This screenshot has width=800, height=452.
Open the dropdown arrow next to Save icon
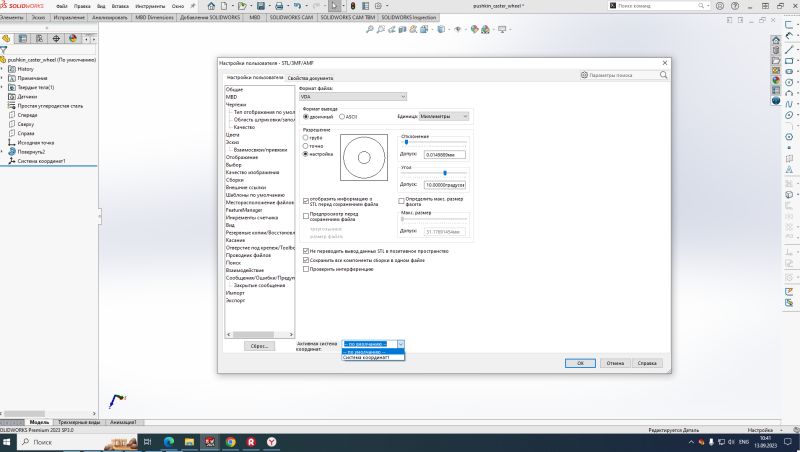pos(269,6)
